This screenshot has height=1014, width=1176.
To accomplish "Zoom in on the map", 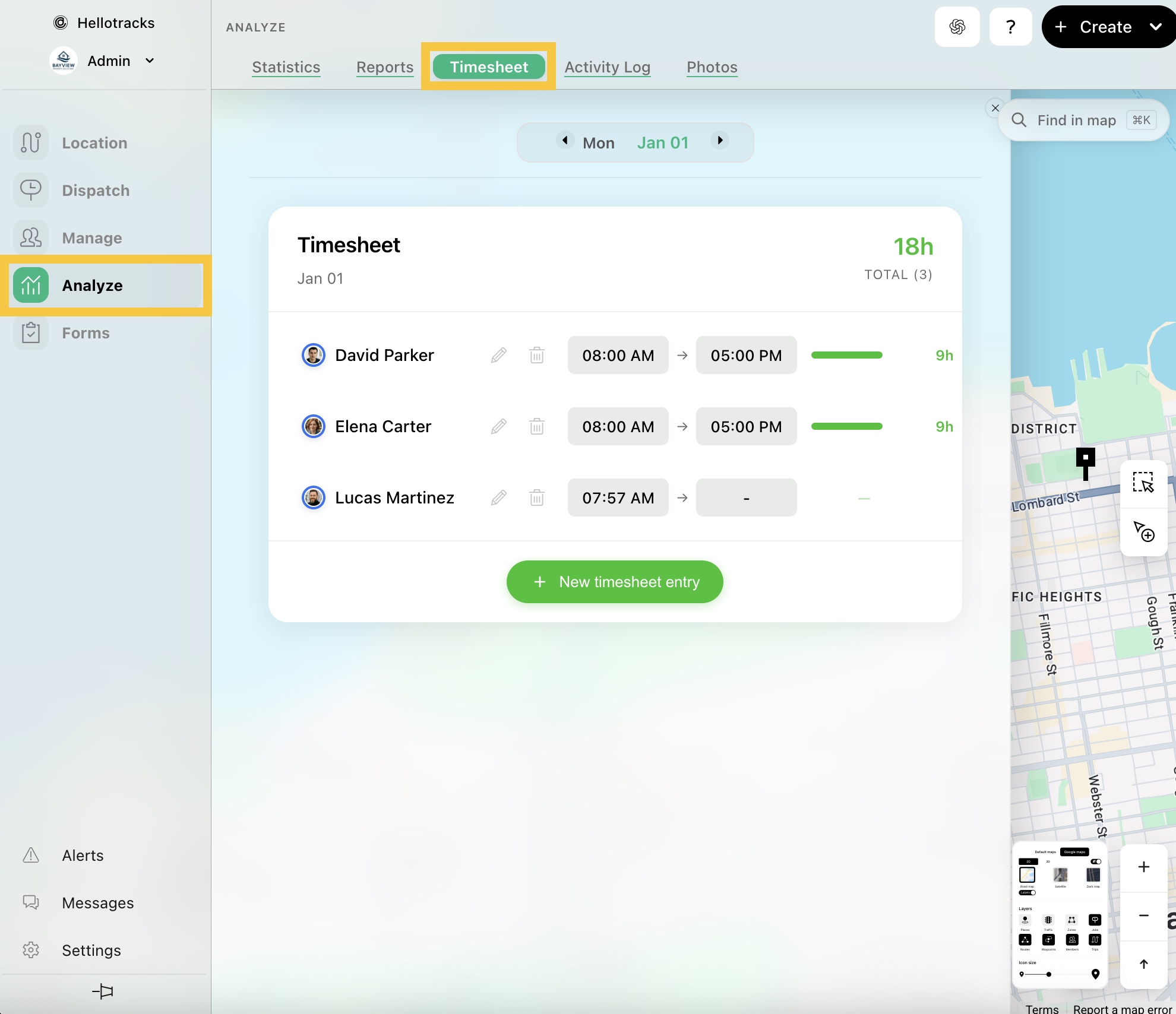I will (1143, 867).
